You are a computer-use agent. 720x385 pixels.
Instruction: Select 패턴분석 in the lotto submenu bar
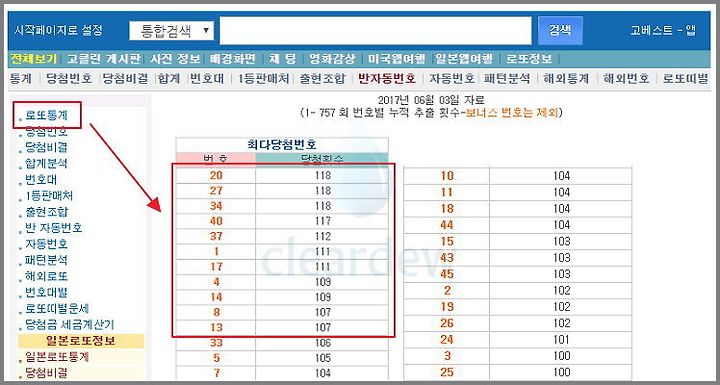click(507, 79)
